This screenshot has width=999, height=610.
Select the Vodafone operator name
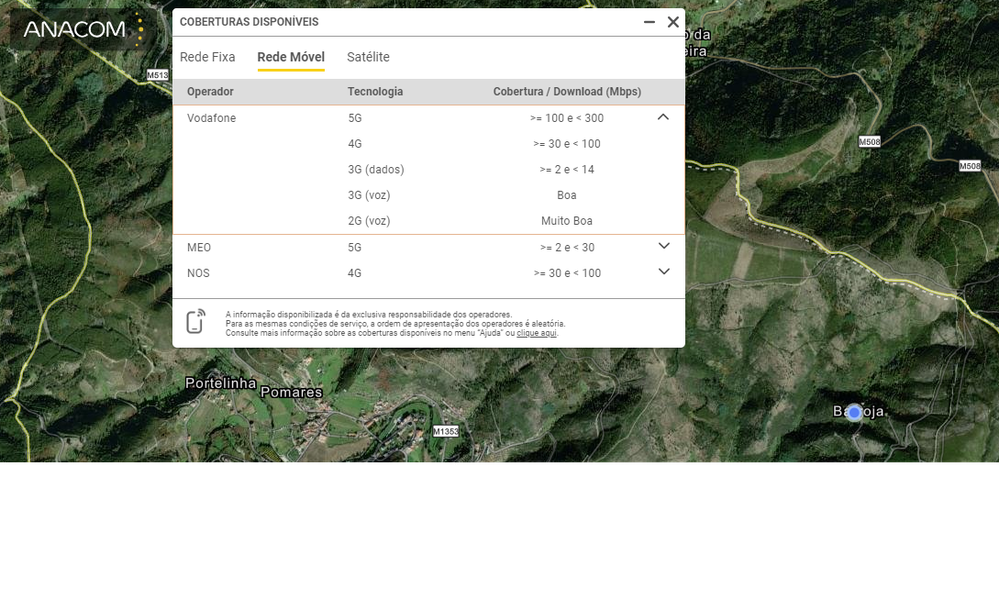[x=211, y=118]
